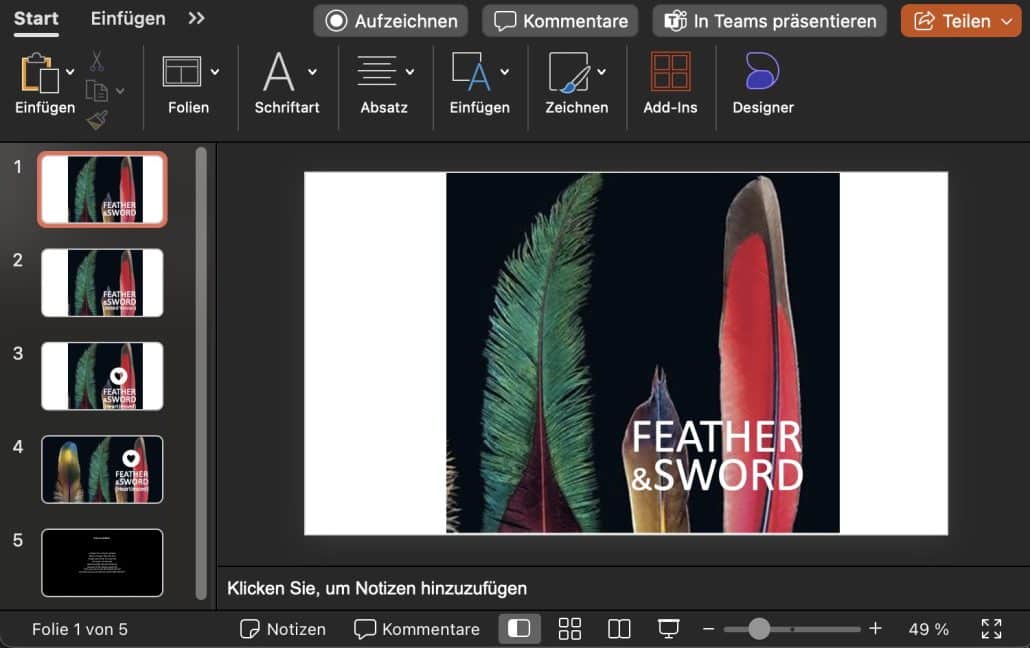The image size is (1030, 648).
Task: Switch to the Einfügen ribbon tab
Action: coord(128,19)
